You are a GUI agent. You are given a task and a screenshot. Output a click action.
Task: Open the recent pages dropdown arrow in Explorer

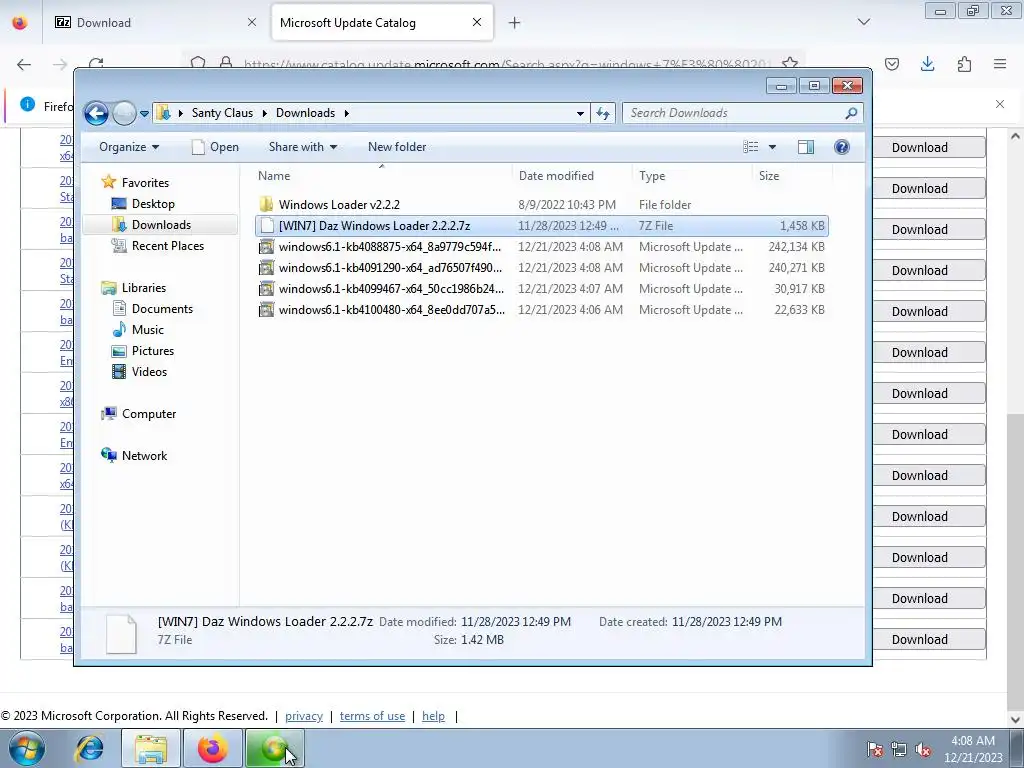coord(144,114)
